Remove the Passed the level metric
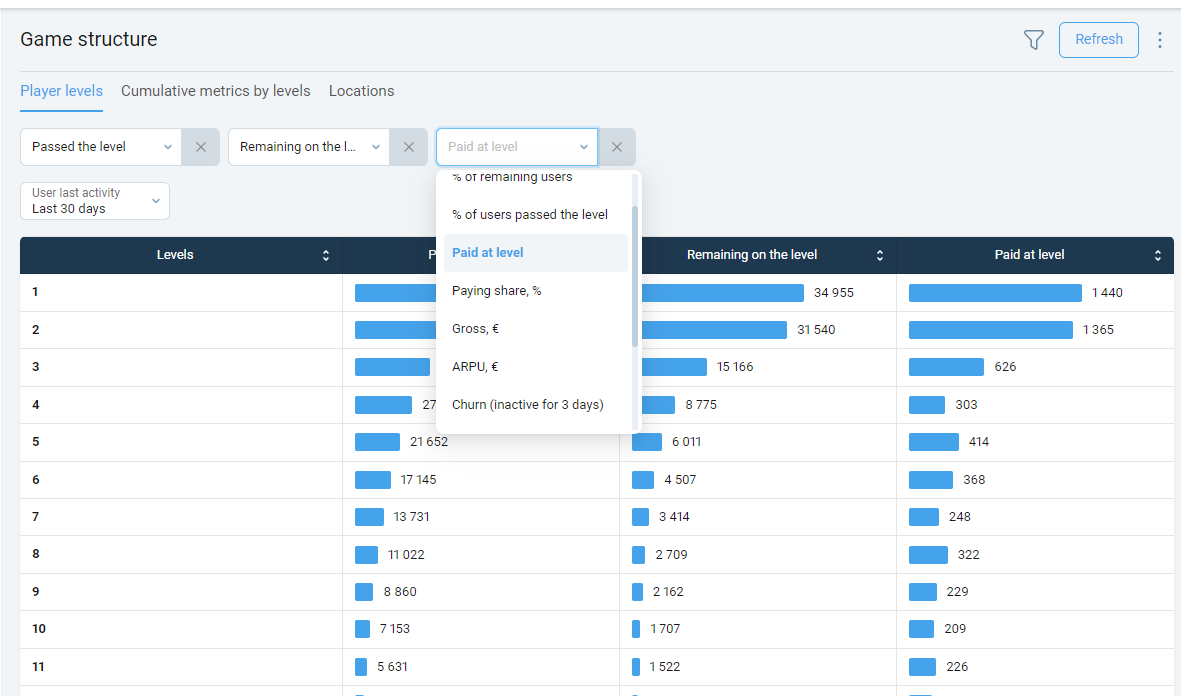The height and width of the screenshot is (696, 1181). pos(201,147)
